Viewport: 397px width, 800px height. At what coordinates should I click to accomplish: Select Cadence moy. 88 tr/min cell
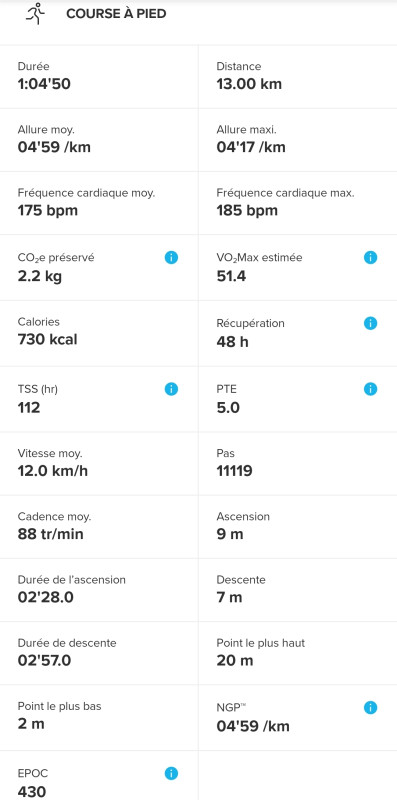pyautogui.click(x=99, y=527)
